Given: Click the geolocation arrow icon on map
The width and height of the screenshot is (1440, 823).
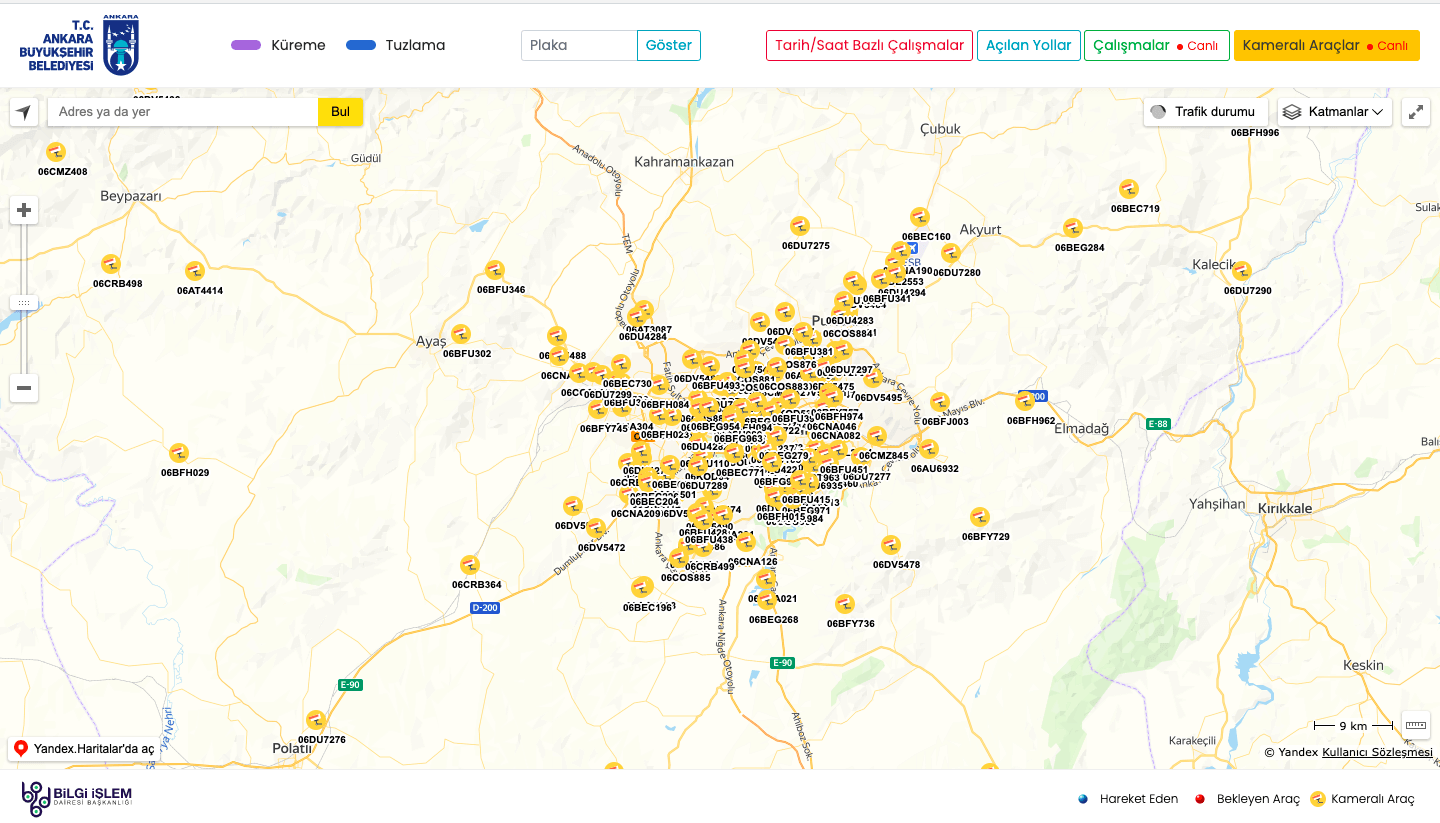Looking at the screenshot, I should (x=24, y=112).
